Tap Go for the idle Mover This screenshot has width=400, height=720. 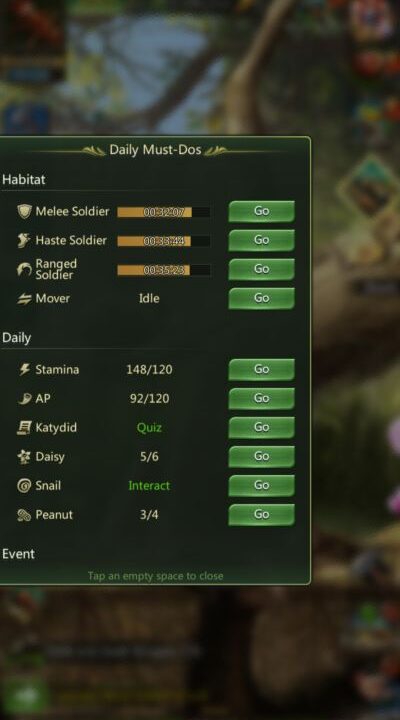(x=261, y=298)
